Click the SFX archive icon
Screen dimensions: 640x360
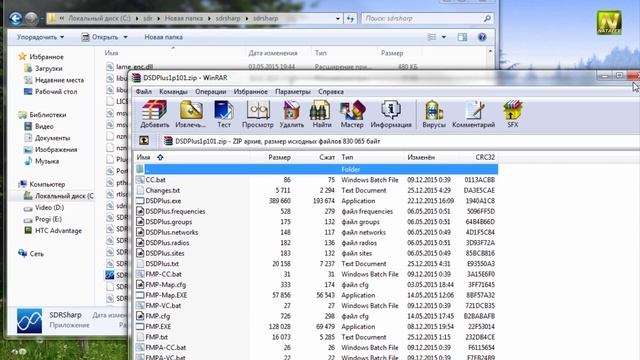[513, 114]
